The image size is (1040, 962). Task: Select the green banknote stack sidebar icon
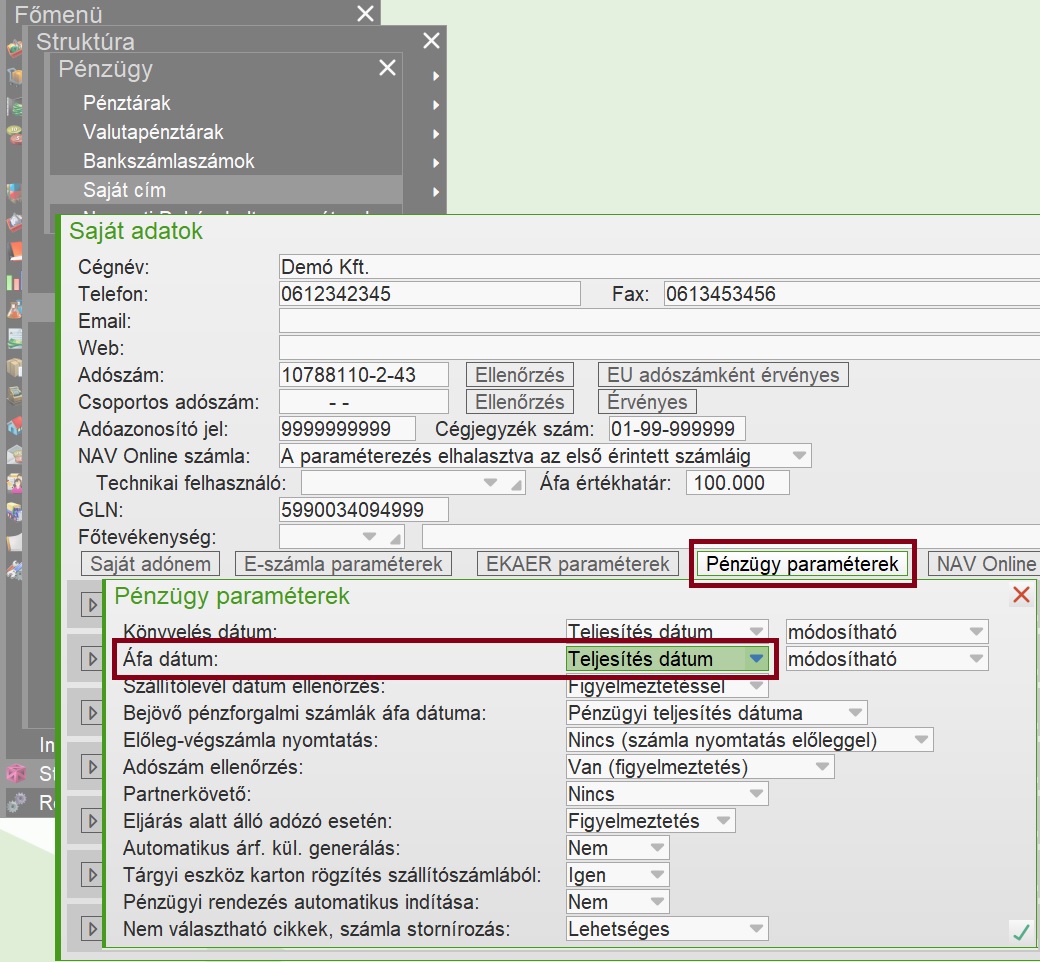click(14, 106)
